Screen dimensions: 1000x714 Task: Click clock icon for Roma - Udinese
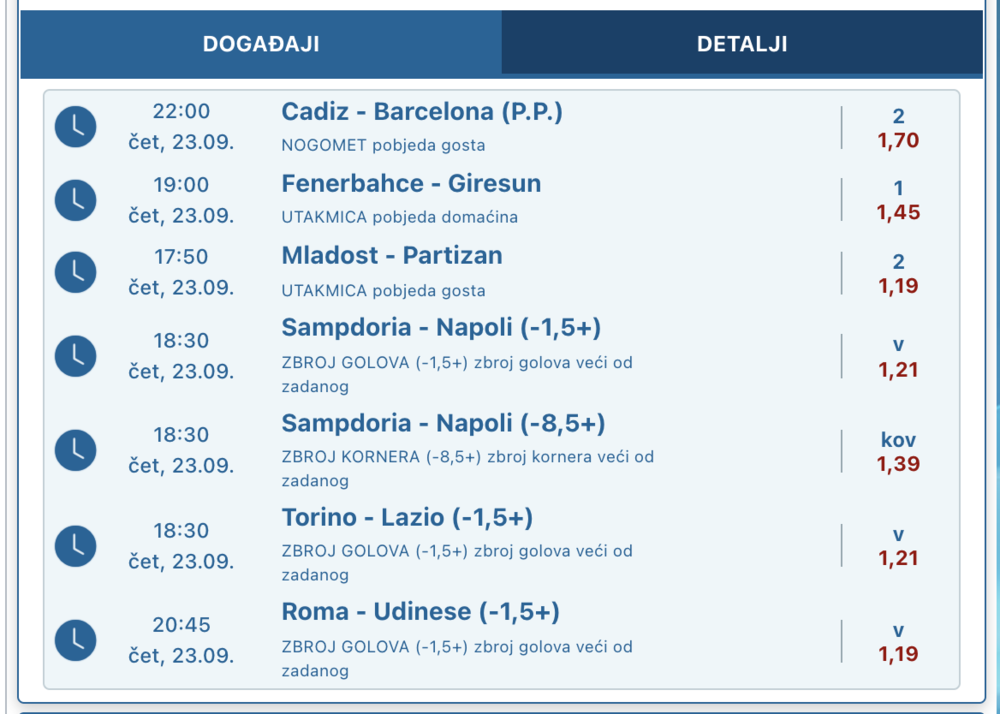coord(76,640)
